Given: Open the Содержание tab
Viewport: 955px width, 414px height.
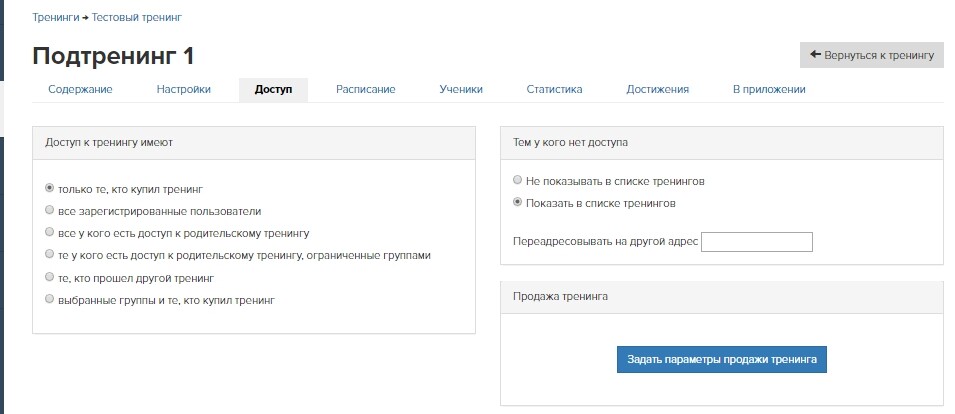Looking at the screenshot, I should 80,89.
